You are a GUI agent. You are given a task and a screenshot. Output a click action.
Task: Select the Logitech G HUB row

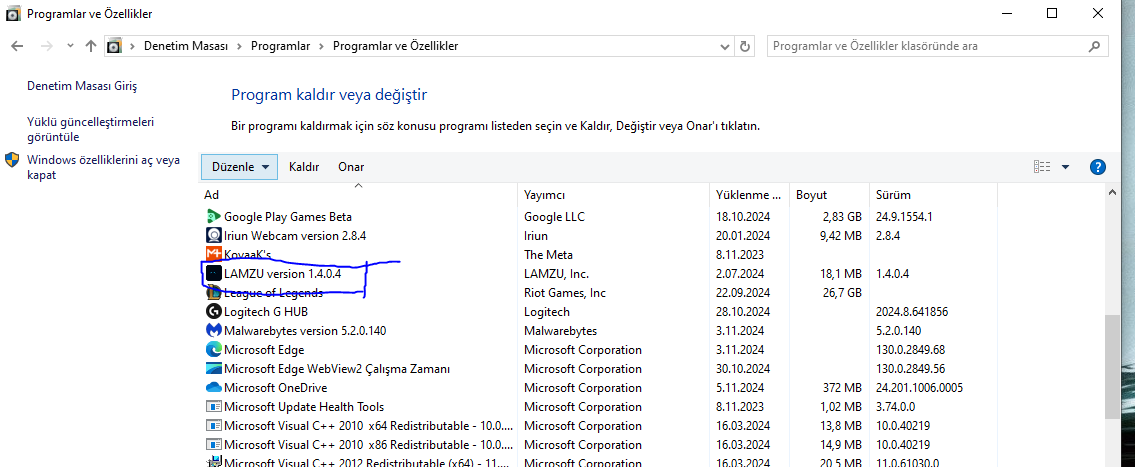(x=599, y=311)
